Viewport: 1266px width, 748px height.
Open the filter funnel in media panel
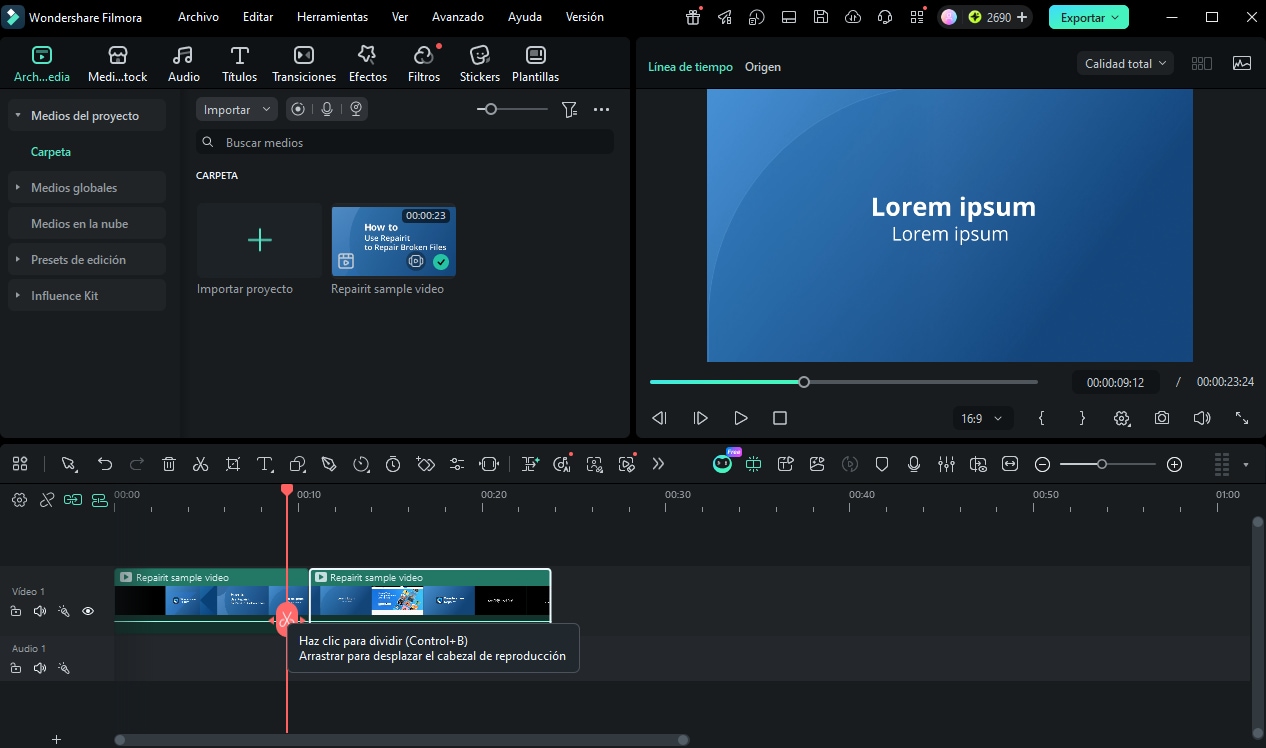point(570,109)
